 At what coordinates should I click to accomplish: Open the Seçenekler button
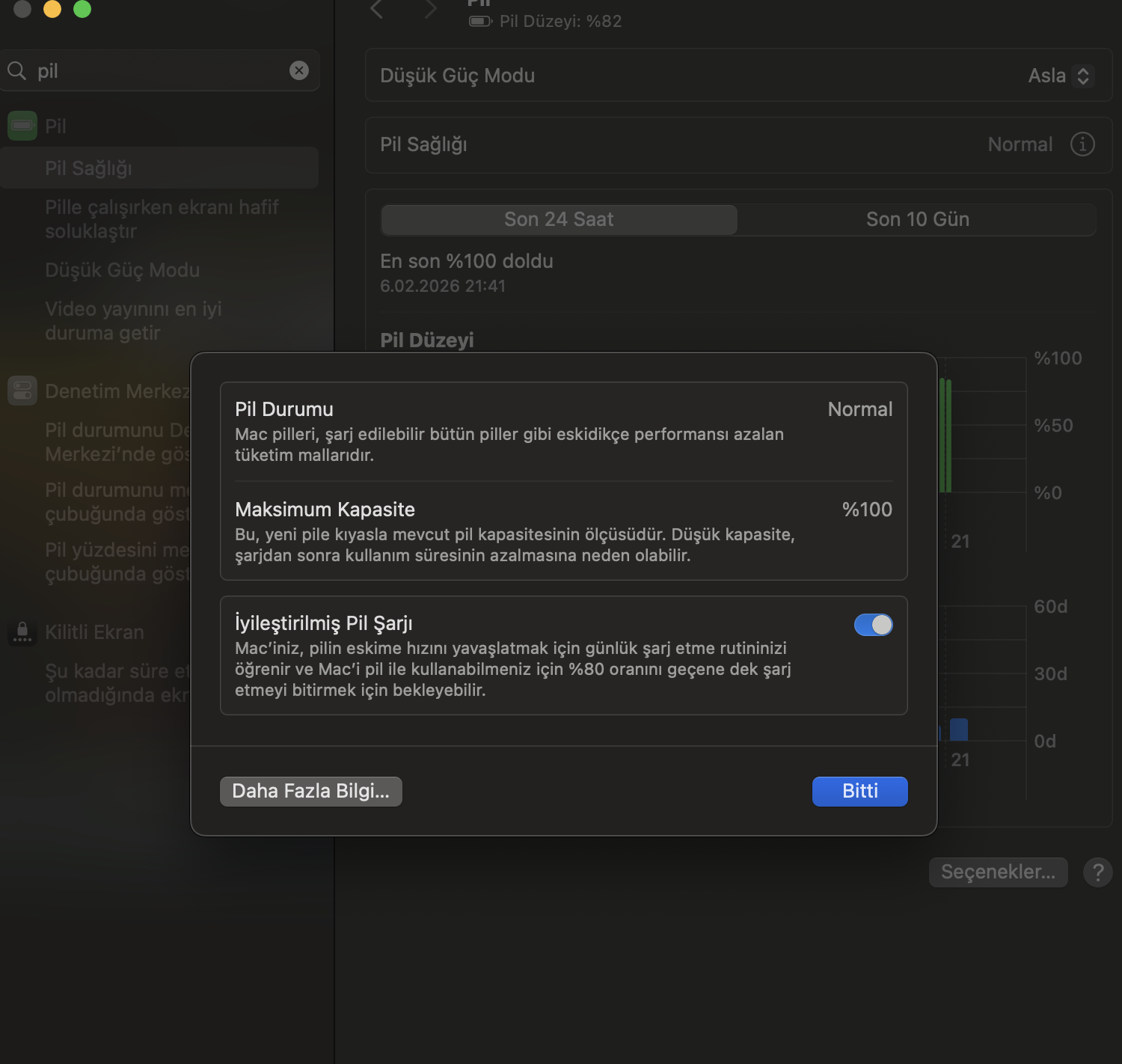click(998, 872)
